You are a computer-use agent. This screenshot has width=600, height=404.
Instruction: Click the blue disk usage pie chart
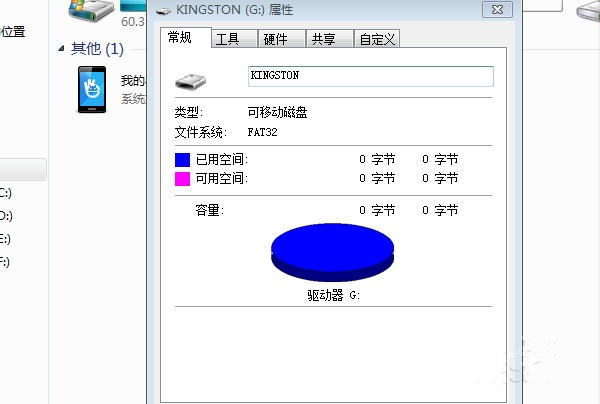[x=333, y=252]
